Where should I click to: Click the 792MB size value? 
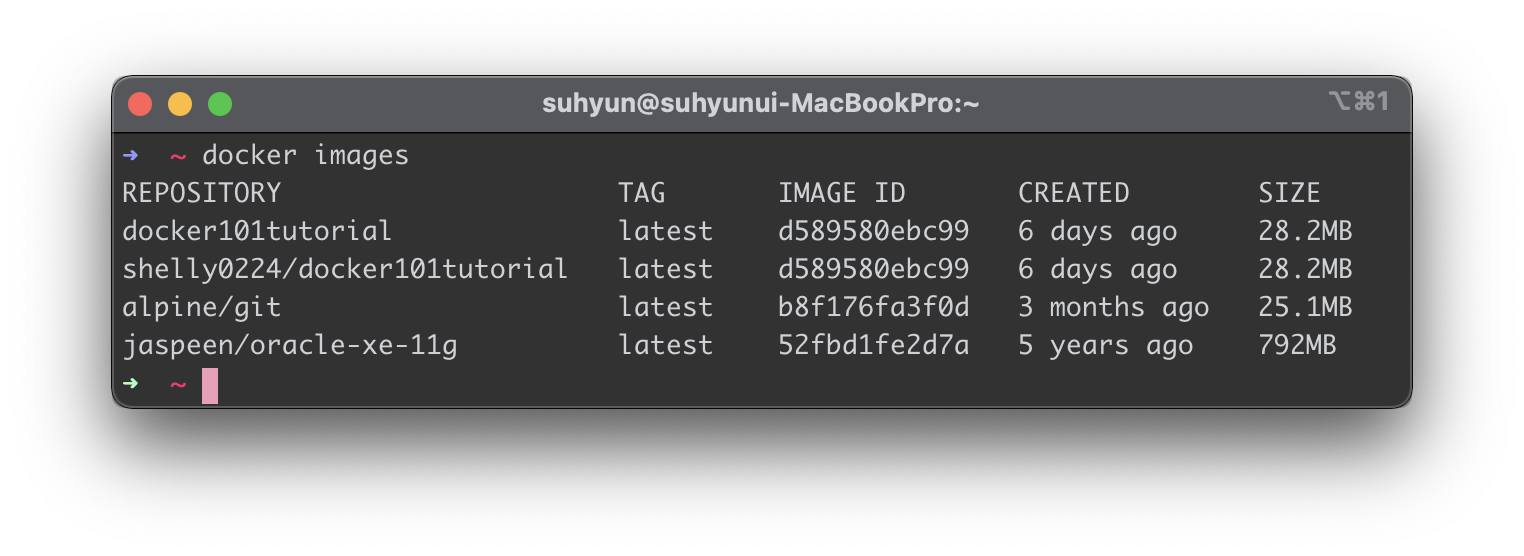[x=1298, y=345]
